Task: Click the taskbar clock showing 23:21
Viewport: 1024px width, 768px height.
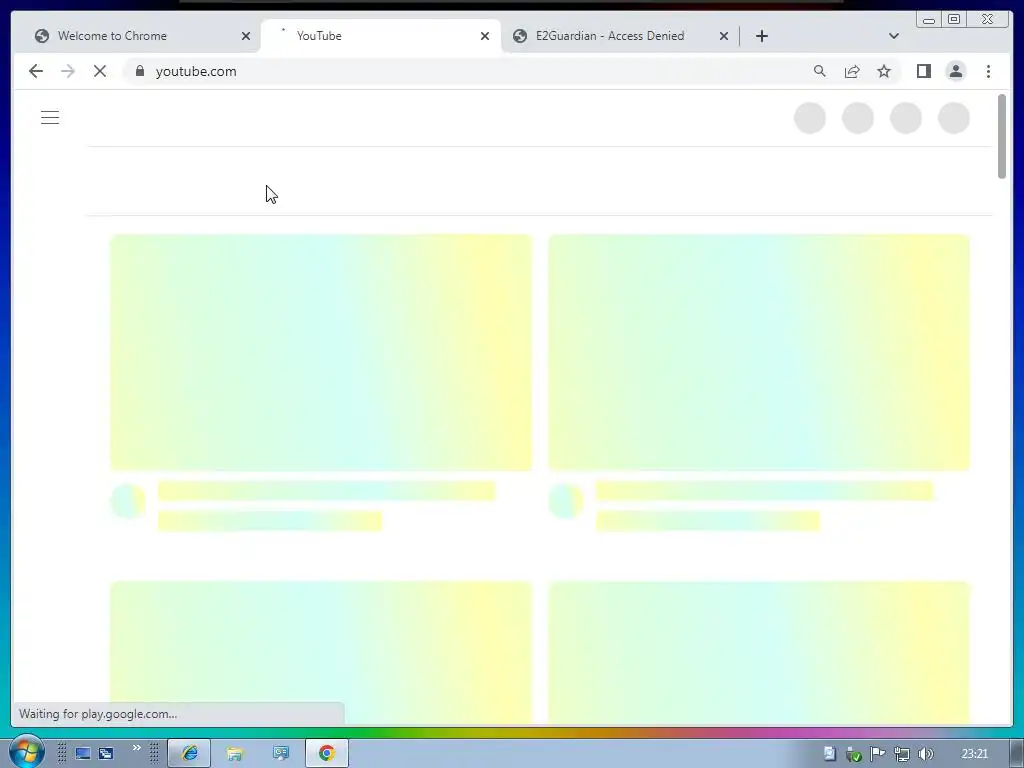Action: tap(974, 754)
